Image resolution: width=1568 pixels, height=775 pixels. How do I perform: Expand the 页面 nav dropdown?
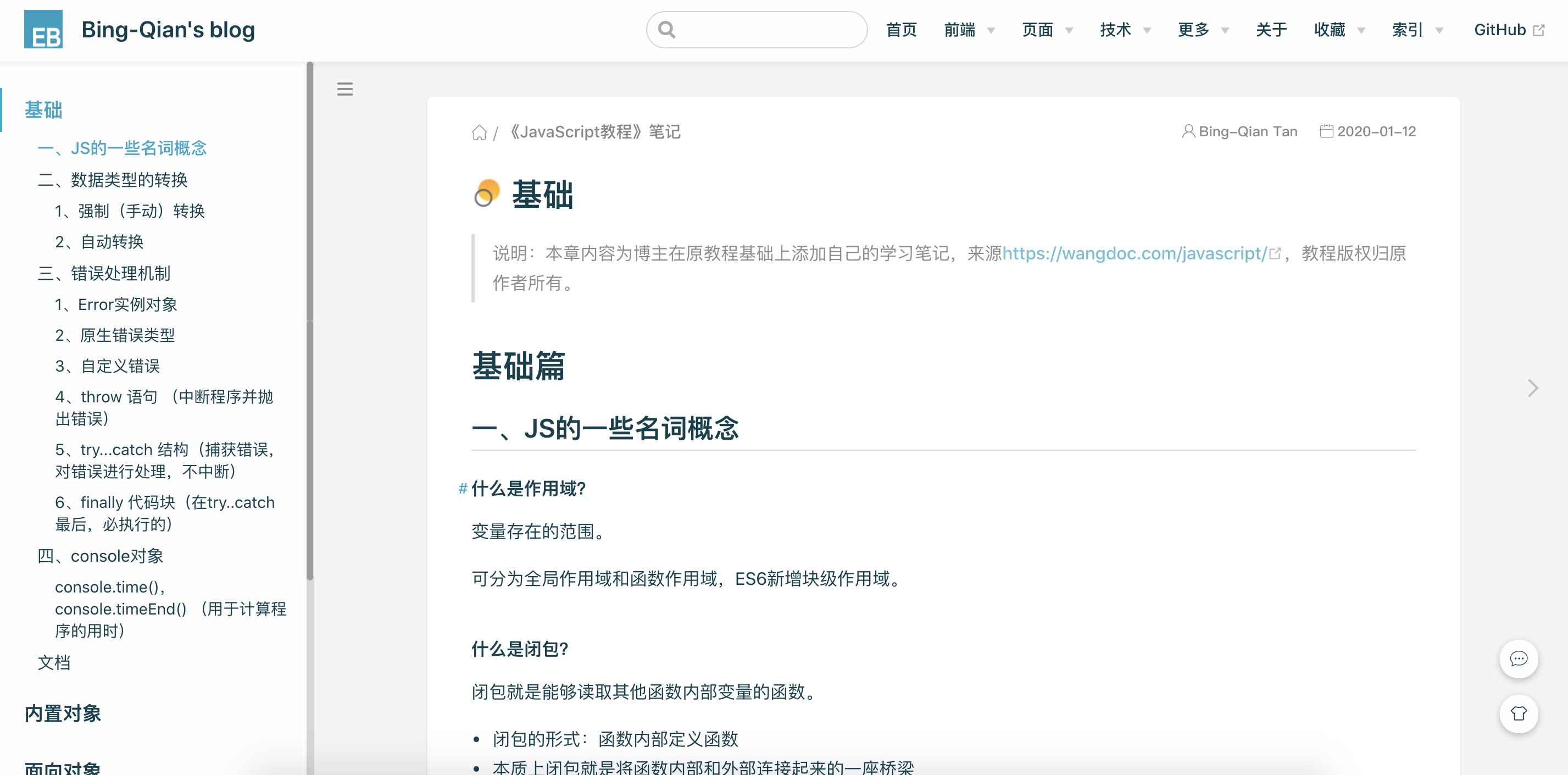(1048, 30)
